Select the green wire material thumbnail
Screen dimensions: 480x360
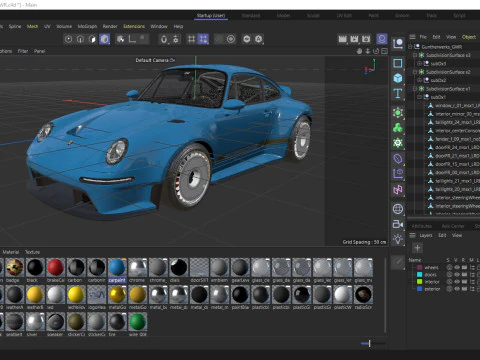point(137,321)
